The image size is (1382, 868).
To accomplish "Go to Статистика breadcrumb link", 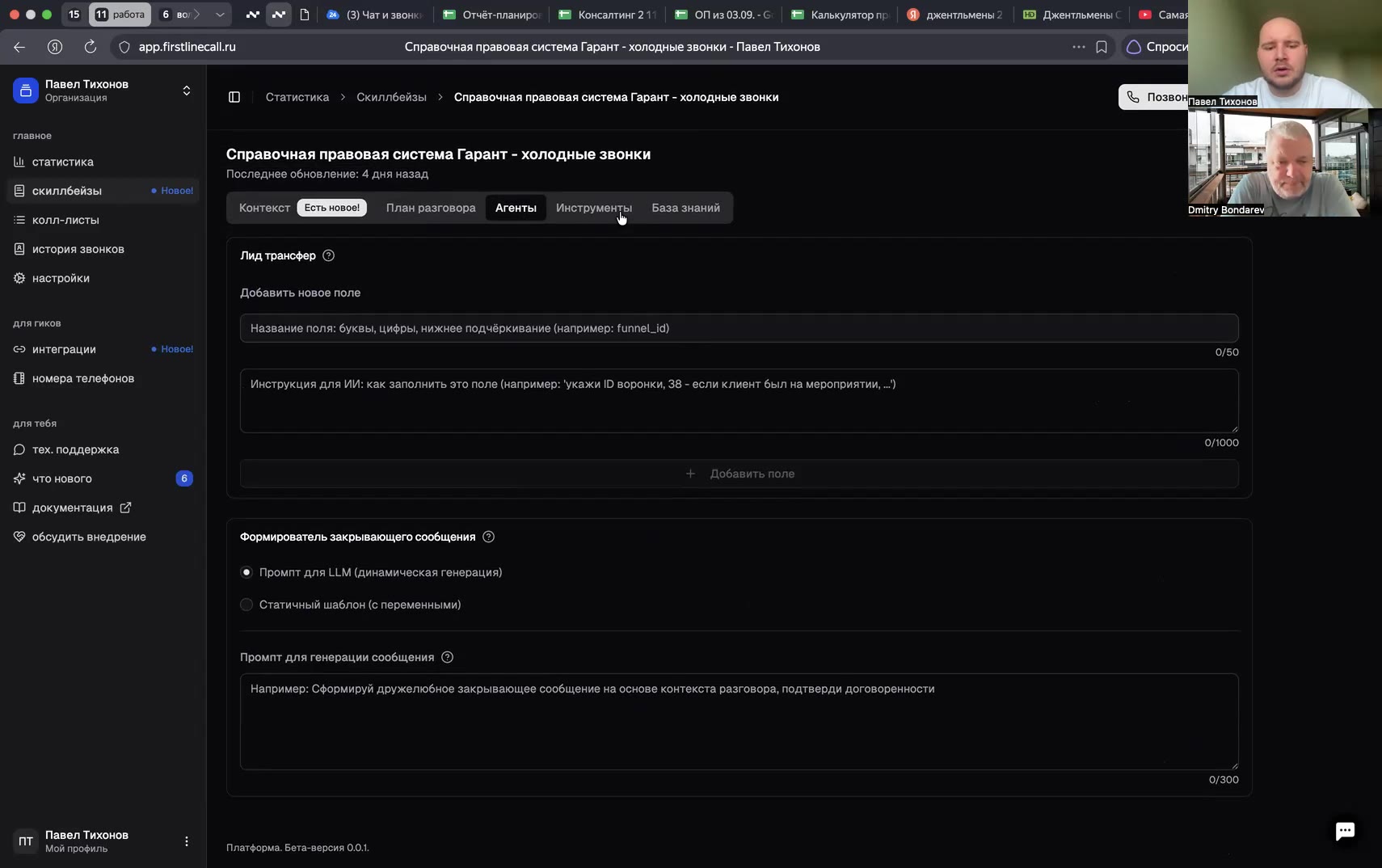I will click(x=297, y=97).
